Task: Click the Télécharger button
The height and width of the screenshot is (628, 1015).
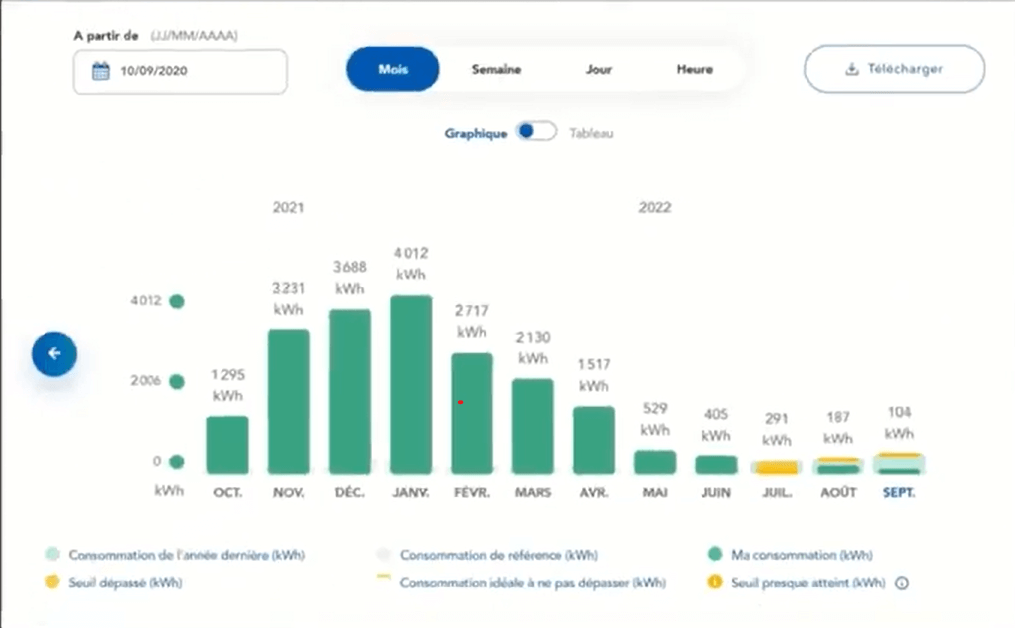Action: (x=893, y=69)
